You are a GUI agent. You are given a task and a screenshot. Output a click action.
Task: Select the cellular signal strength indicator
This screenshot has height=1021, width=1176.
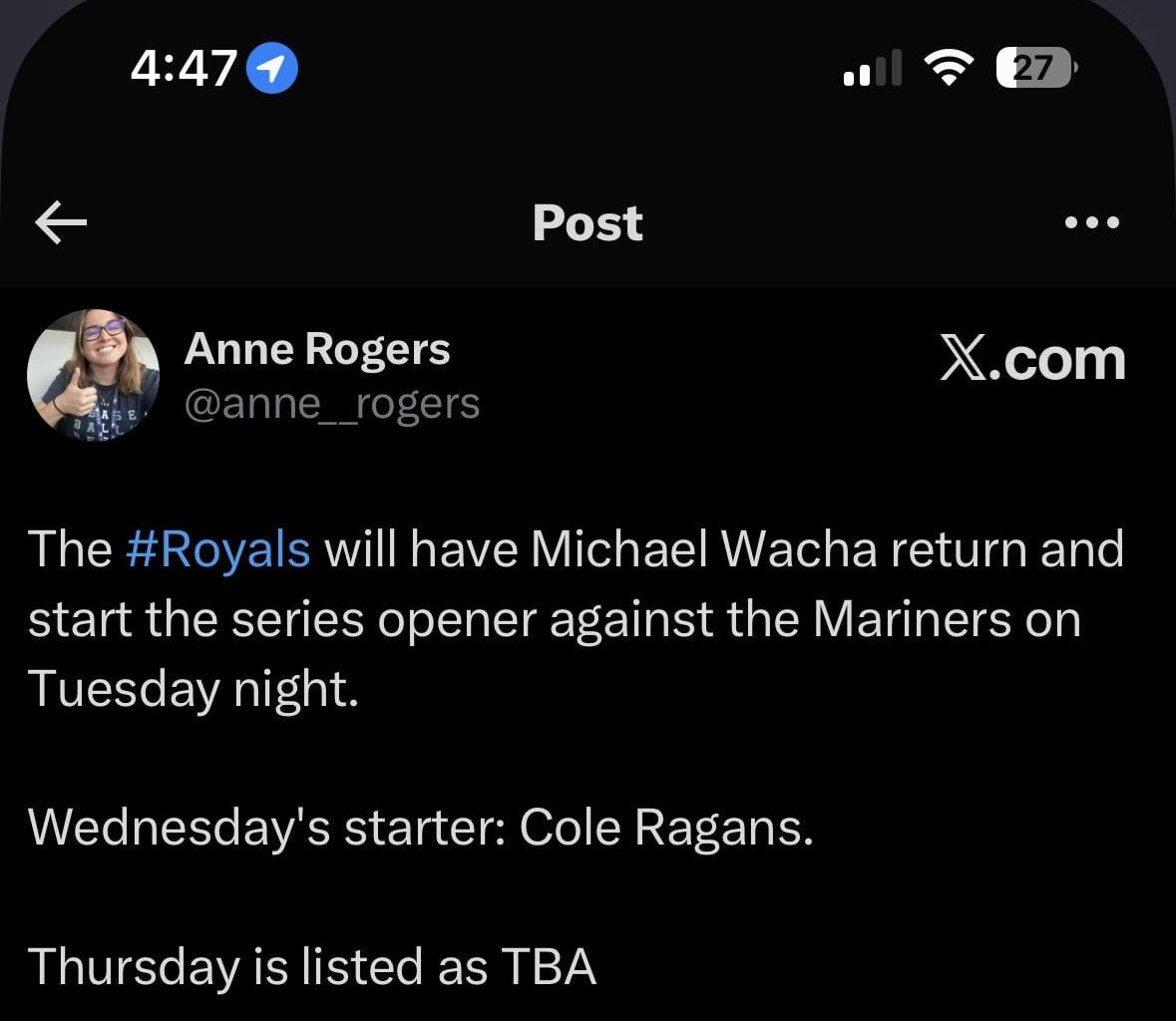point(871,68)
